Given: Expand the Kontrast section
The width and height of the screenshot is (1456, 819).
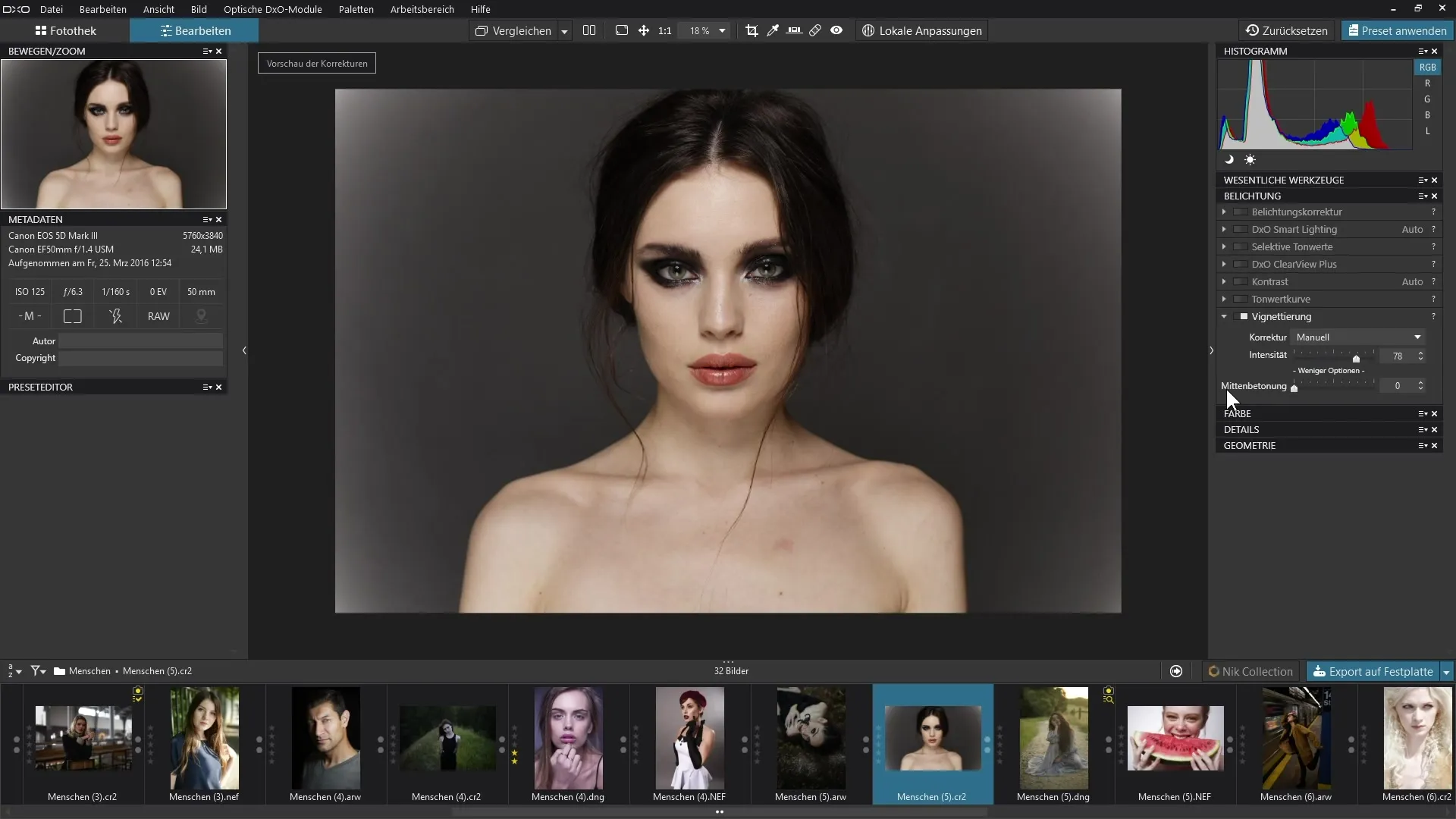Looking at the screenshot, I should tap(1224, 282).
